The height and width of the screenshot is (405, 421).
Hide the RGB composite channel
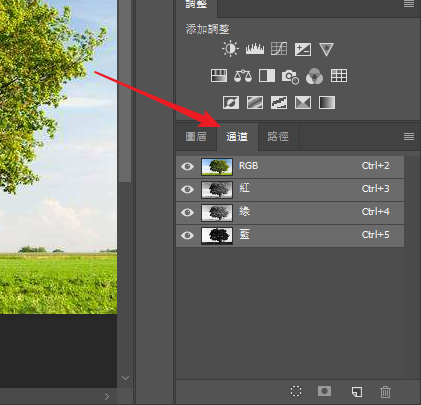pyautogui.click(x=187, y=166)
